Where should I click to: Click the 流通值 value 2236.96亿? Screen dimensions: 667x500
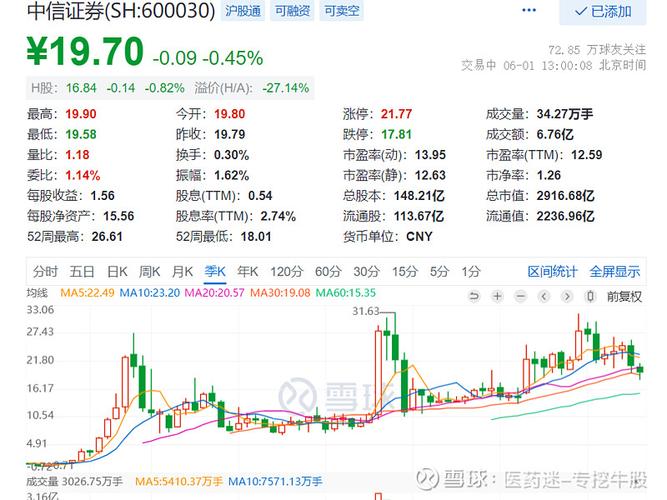565,216
